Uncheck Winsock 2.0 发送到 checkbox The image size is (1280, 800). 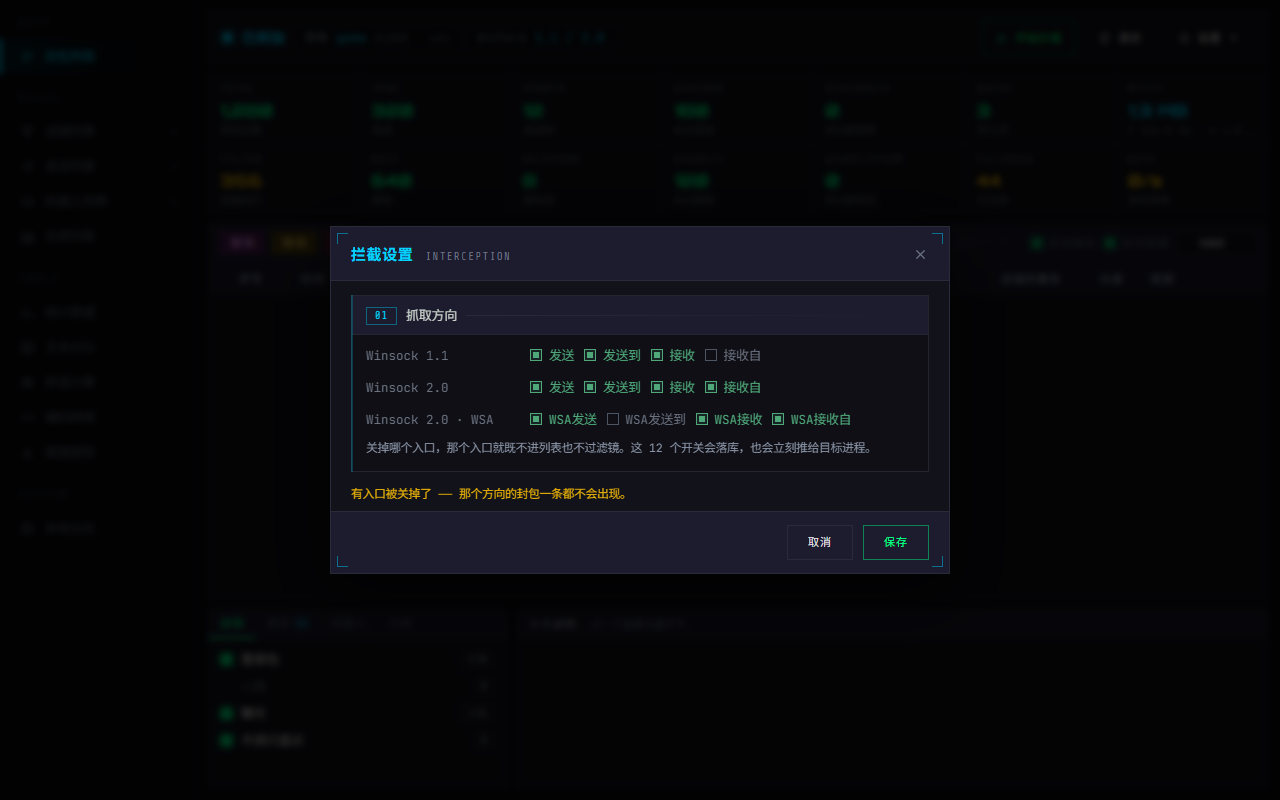pyautogui.click(x=590, y=387)
